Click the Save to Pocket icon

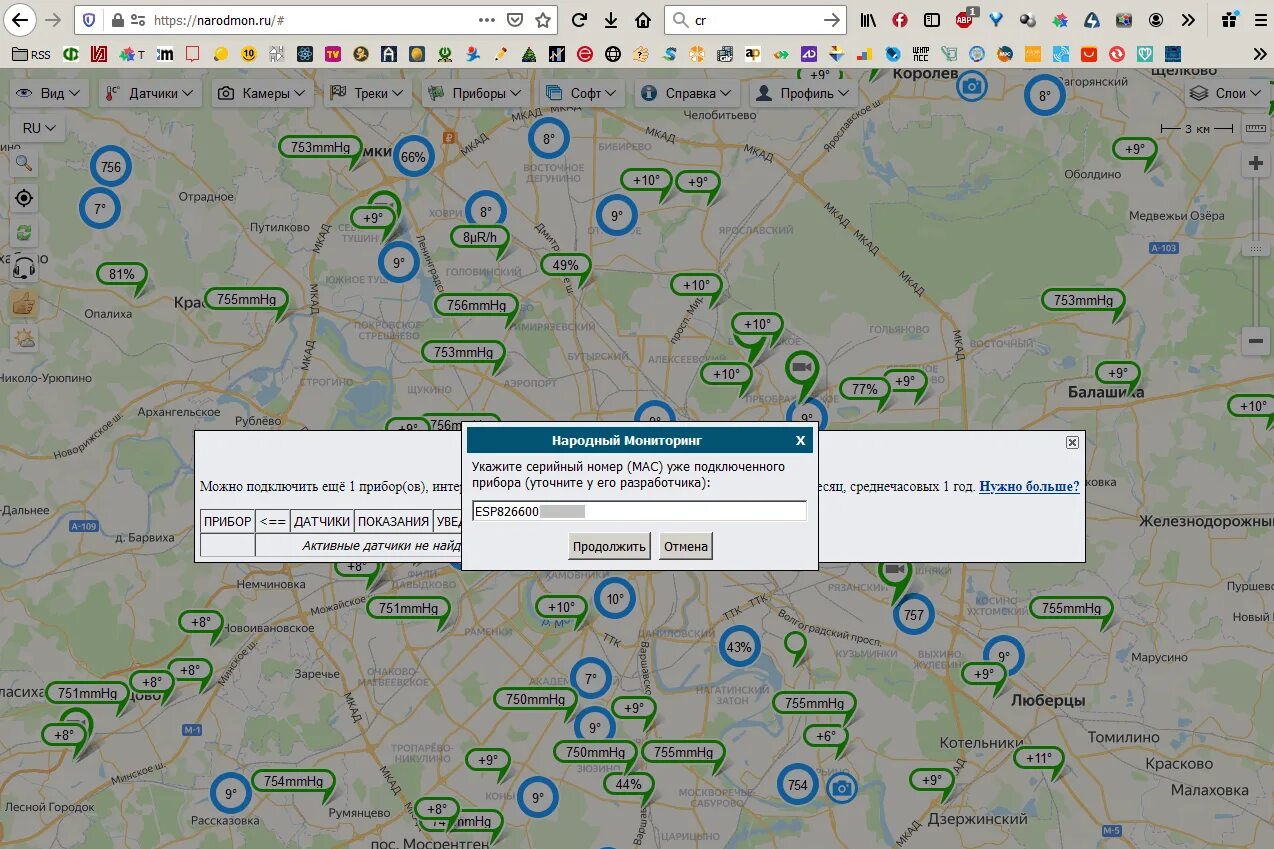click(515, 20)
